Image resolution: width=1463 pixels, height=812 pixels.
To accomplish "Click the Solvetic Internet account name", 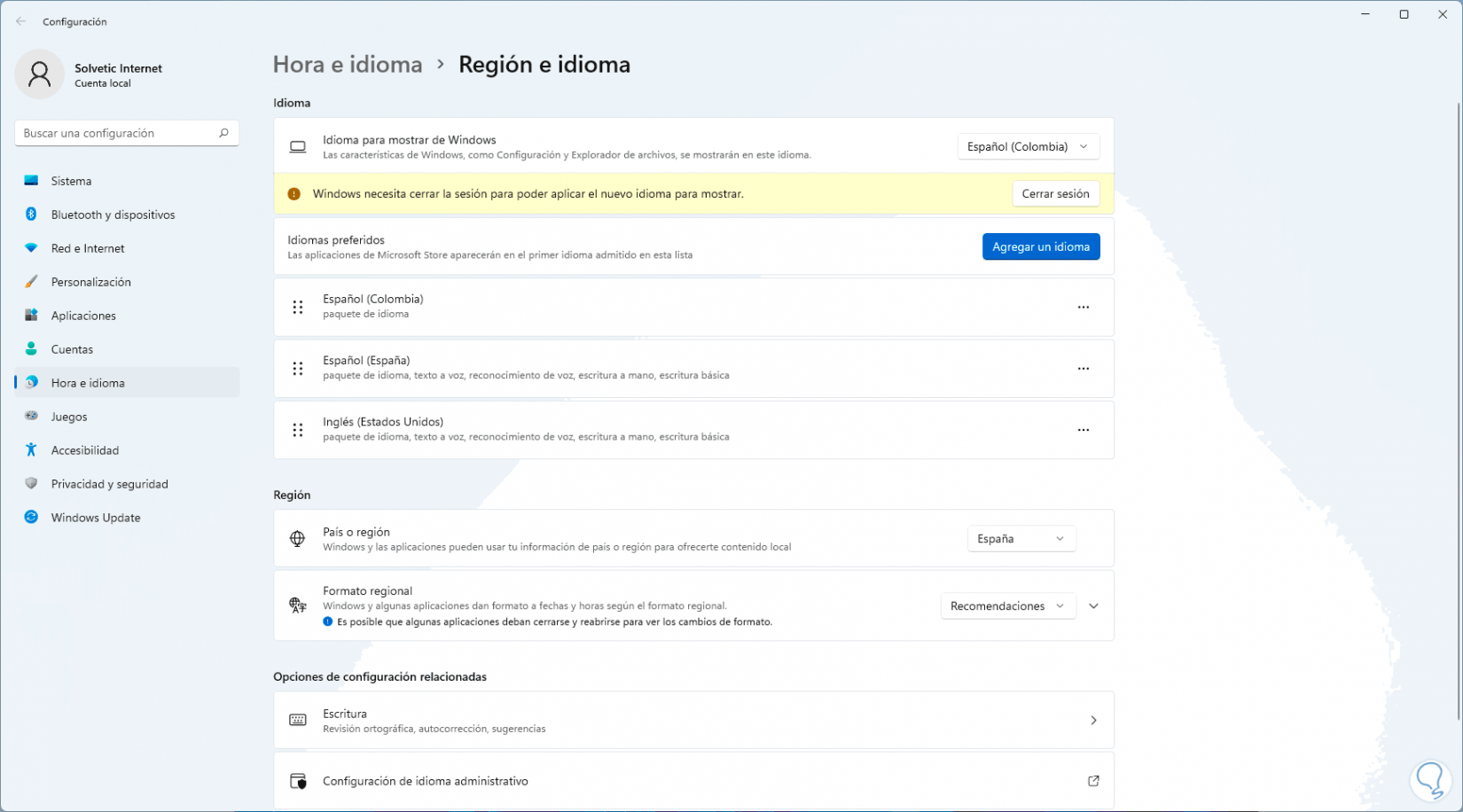I will coord(119,68).
